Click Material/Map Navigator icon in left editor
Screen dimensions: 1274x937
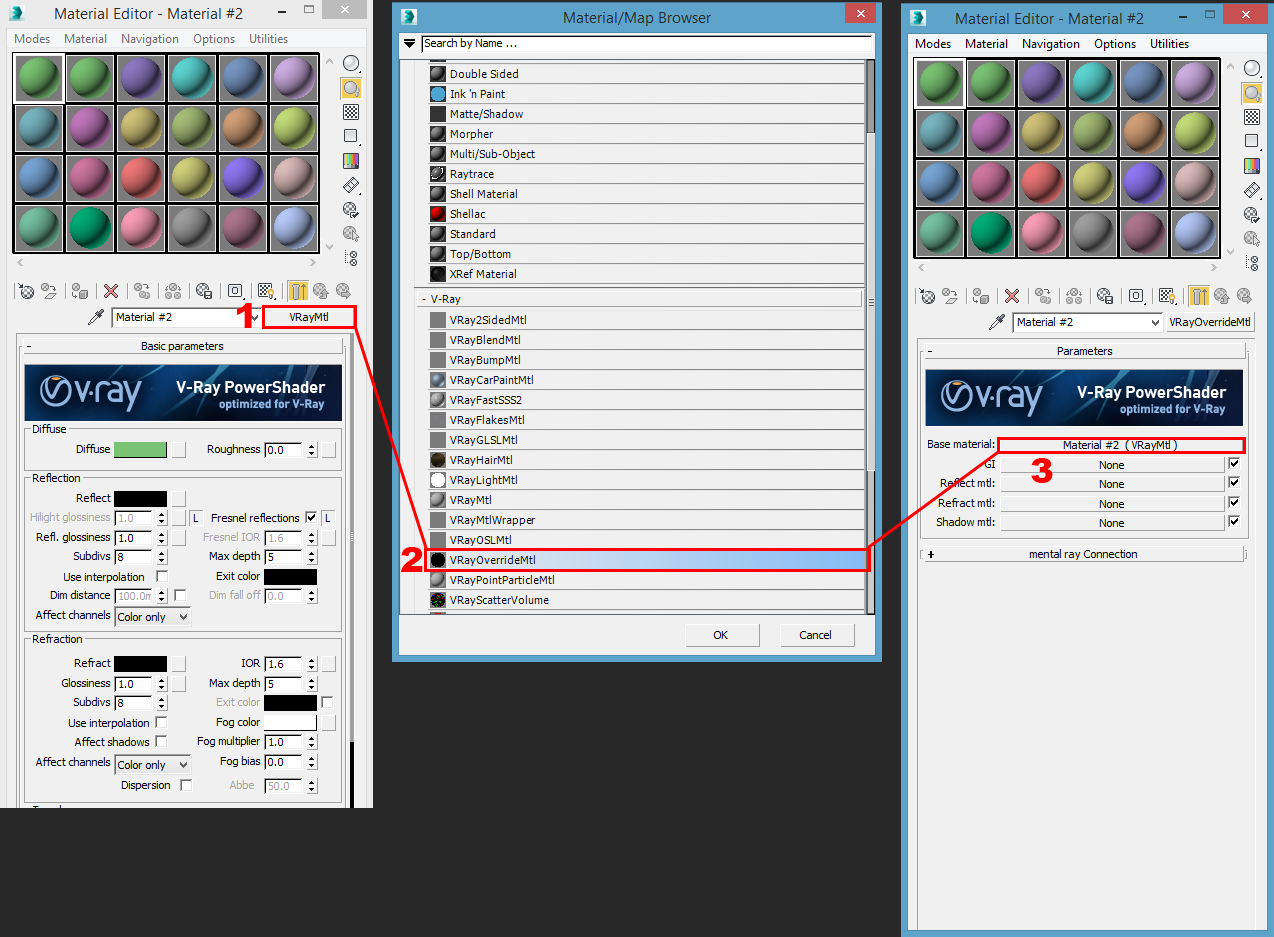coord(351,258)
